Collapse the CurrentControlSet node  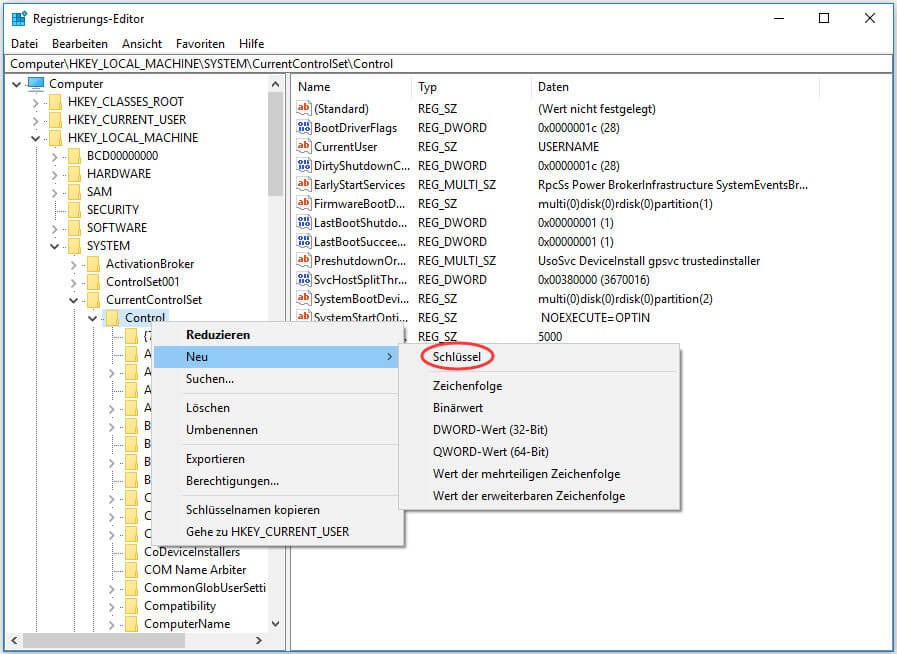click(x=73, y=300)
